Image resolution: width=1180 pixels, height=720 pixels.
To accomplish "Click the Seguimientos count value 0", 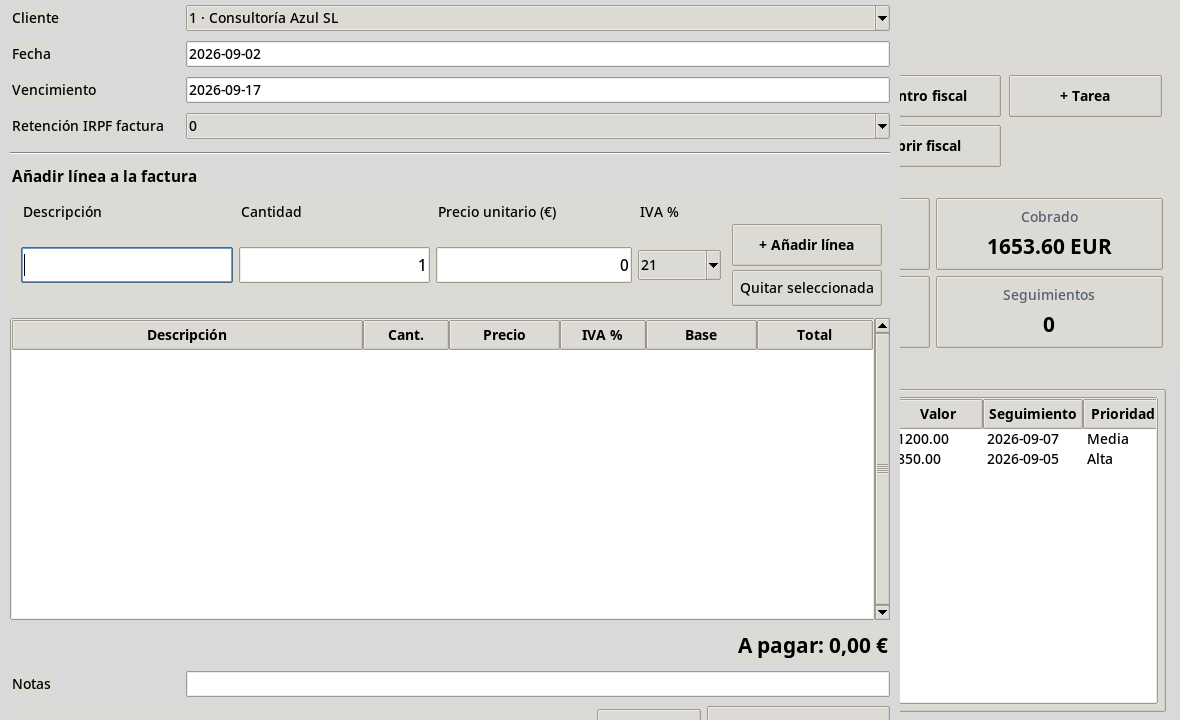I will [x=1048, y=325].
